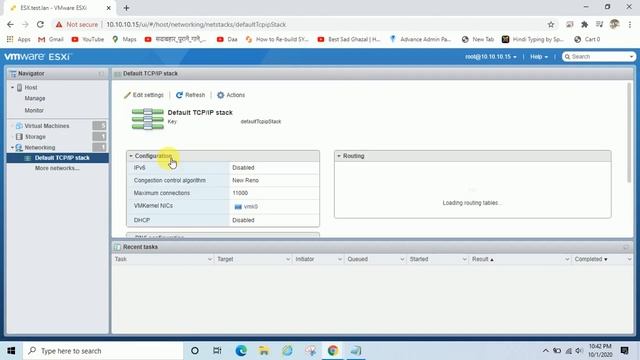Launch Microsoft Edge from the taskbar
Viewport: 640px width, 360px height.
[x=241, y=351]
